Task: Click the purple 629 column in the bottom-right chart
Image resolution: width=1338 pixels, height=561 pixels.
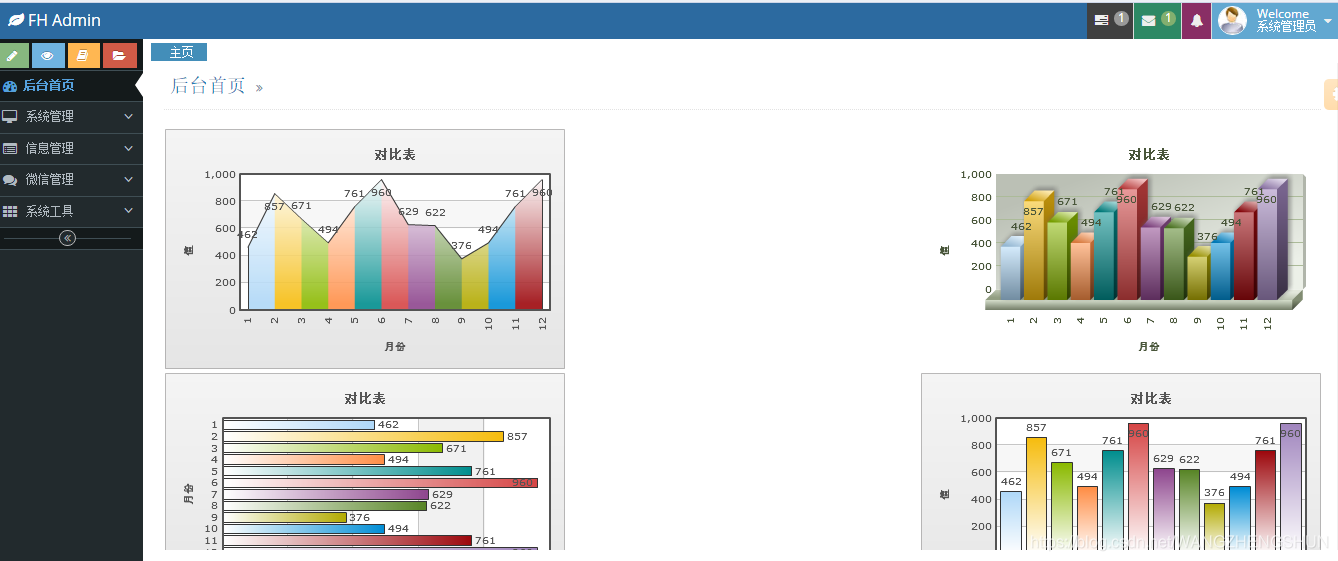Action: [1164, 509]
